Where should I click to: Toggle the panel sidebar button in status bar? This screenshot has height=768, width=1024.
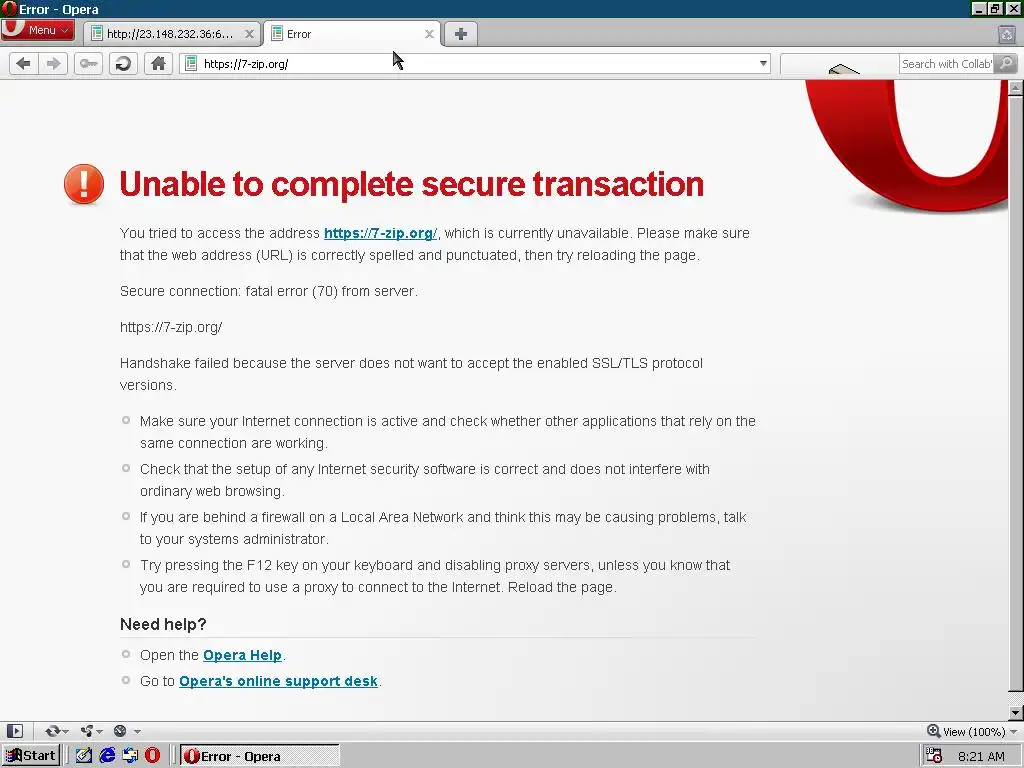coord(14,731)
